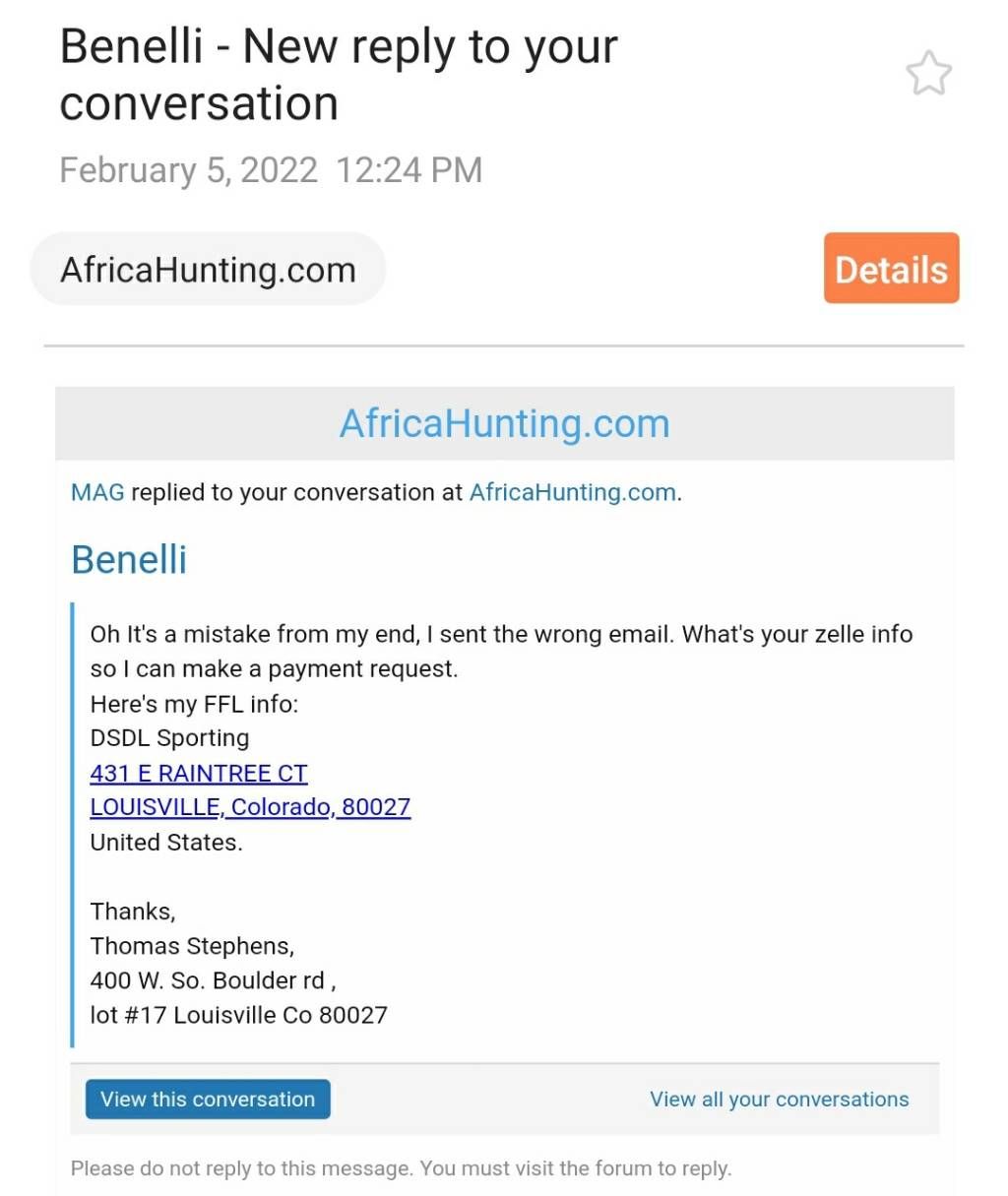Image resolution: width=1008 pixels, height=1196 pixels.
Task: Click the 'Oh It's a mistake' message line
Action: click(501, 634)
